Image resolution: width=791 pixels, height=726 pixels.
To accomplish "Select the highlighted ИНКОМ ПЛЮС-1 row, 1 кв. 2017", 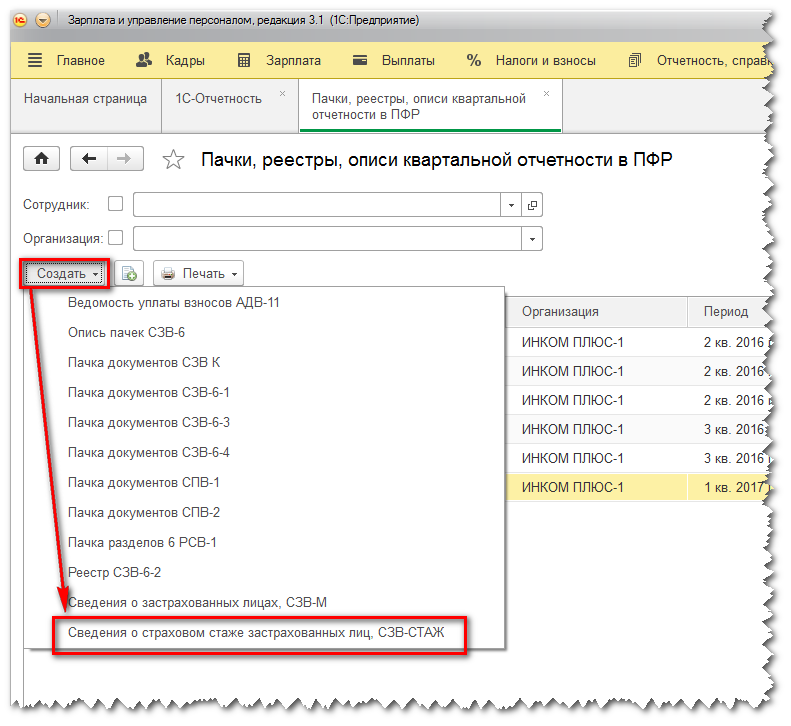I will click(x=638, y=487).
